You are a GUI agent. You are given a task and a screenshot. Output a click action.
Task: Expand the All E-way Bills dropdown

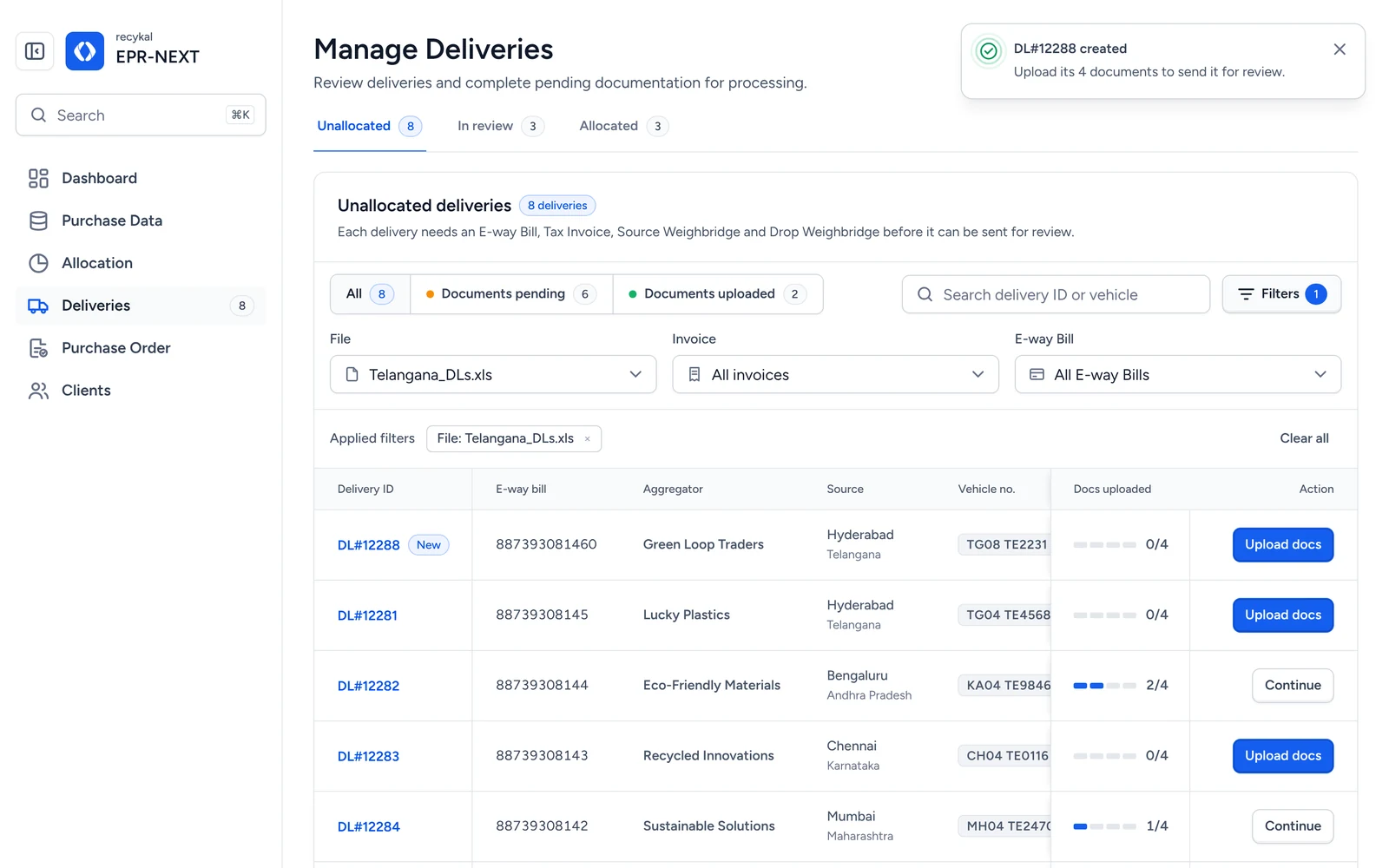click(x=1178, y=374)
